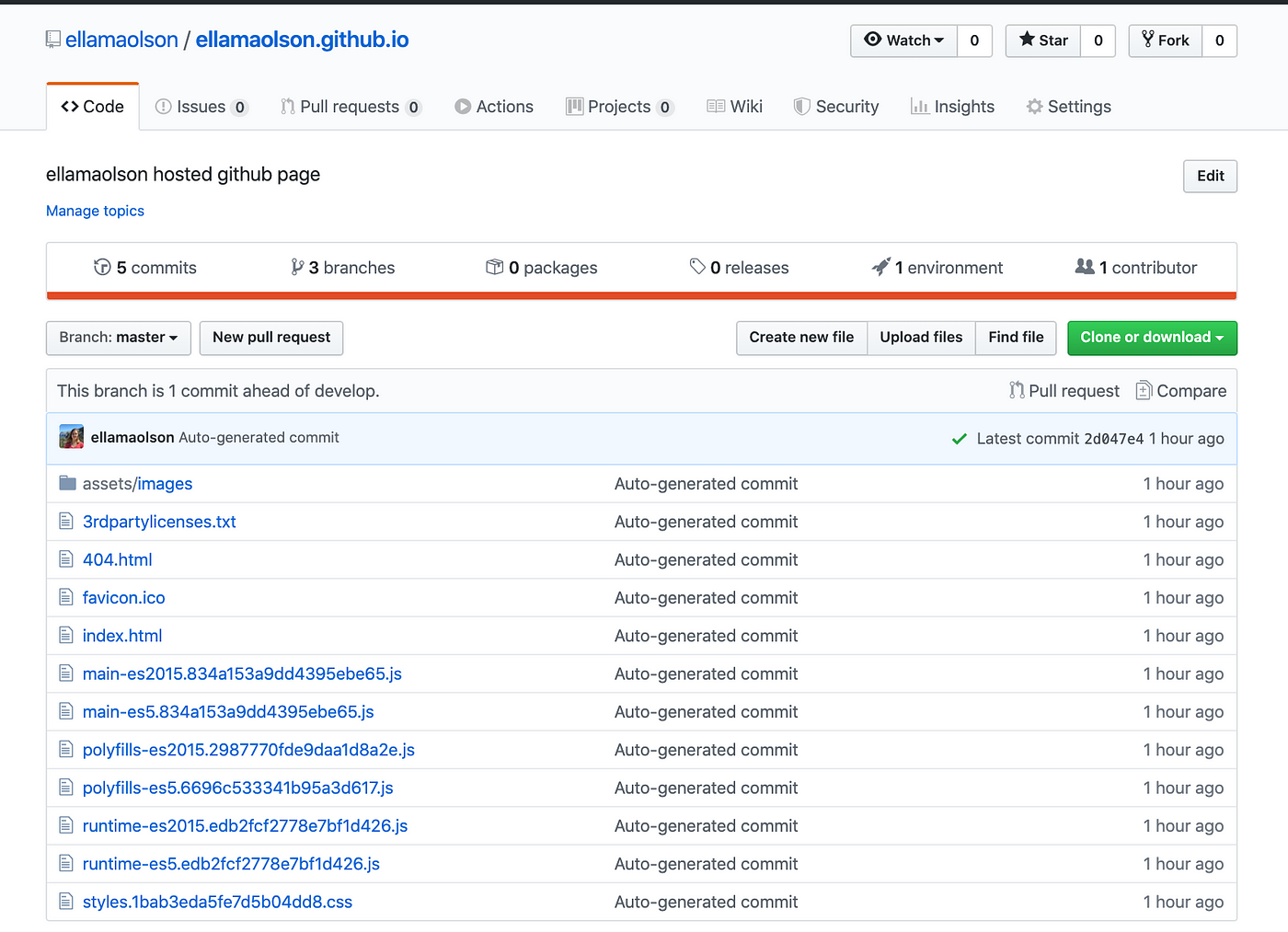The image size is (1288, 932).
Task: Open main-es2015.834a153a9dd4395ebe65.js file
Action: coord(242,673)
